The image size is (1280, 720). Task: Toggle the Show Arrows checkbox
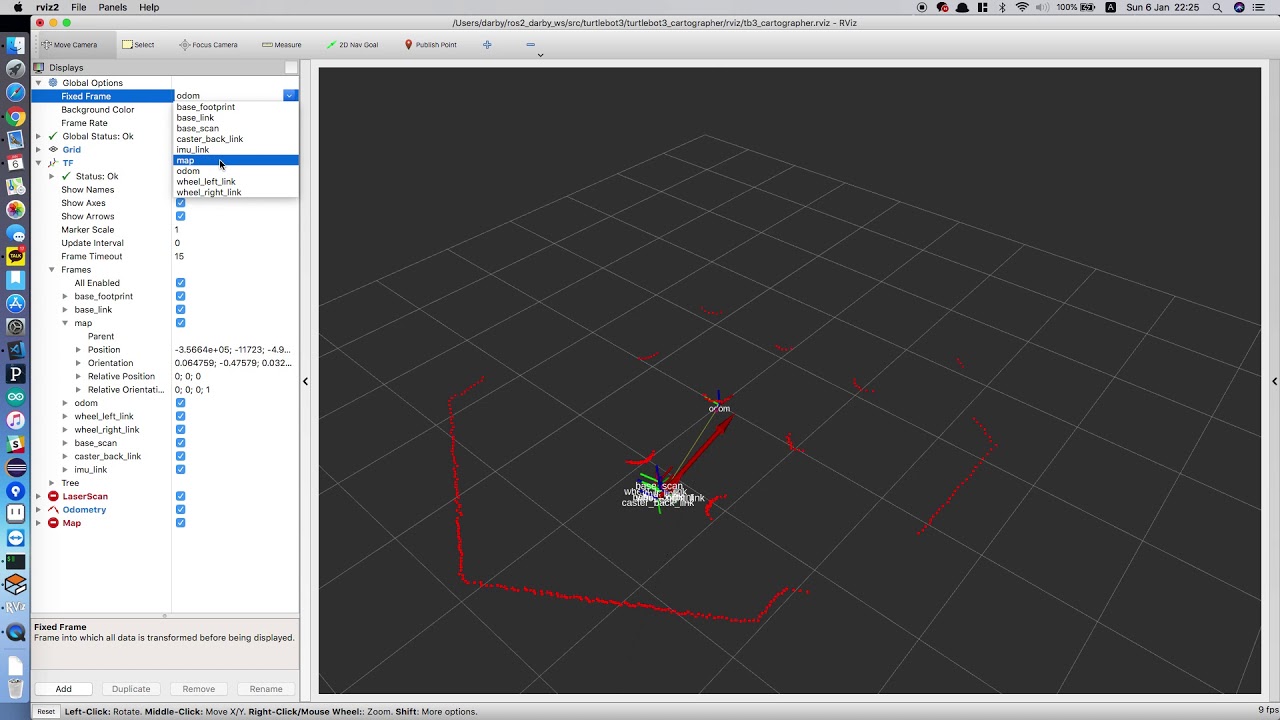(x=180, y=216)
